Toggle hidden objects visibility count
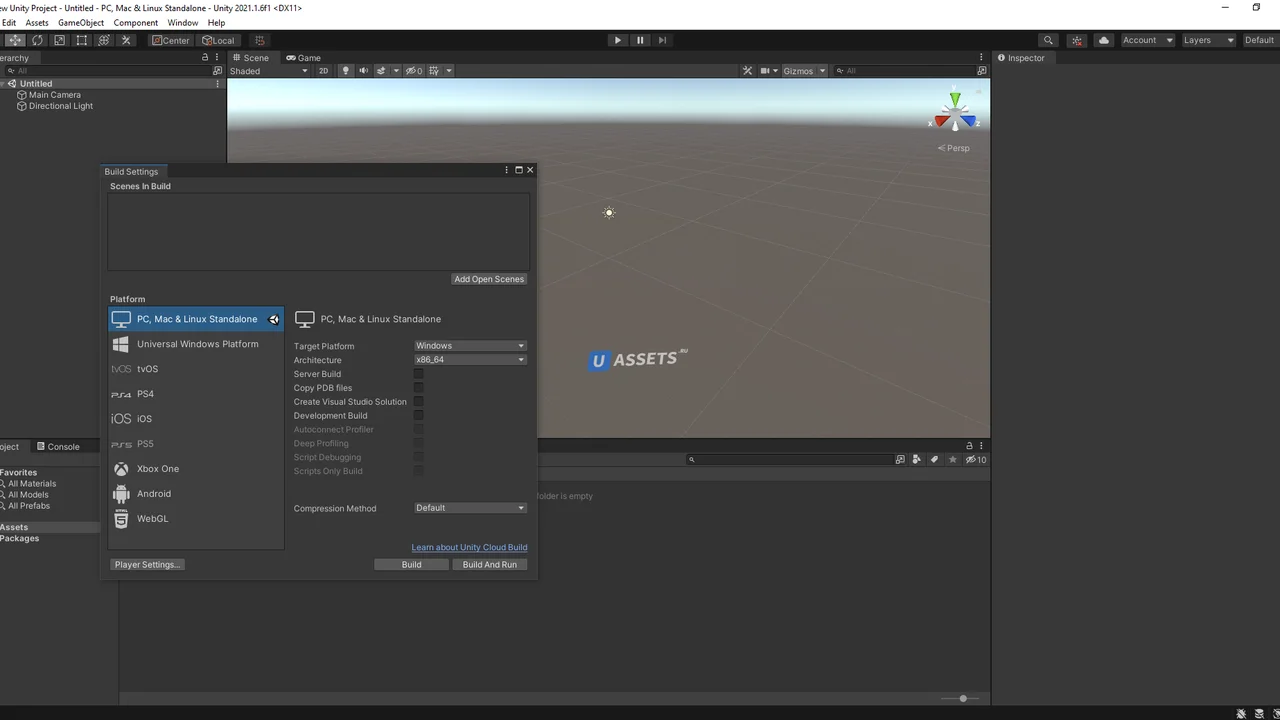Image resolution: width=1280 pixels, height=720 pixels. pyautogui.click(x=413, y=71)
